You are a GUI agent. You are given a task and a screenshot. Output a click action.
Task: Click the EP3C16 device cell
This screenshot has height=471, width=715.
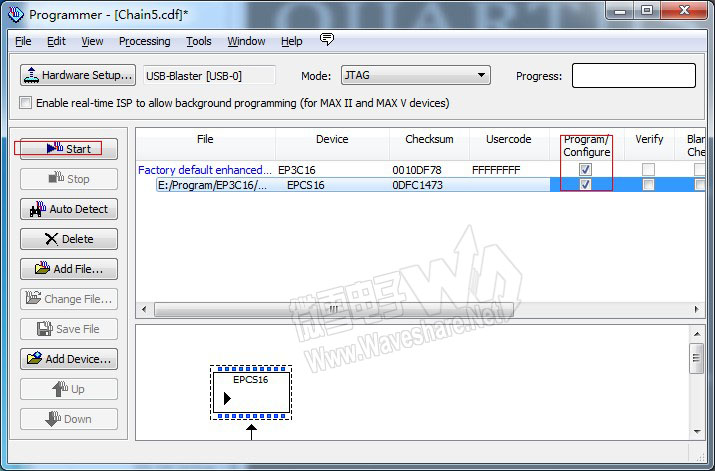297,170
